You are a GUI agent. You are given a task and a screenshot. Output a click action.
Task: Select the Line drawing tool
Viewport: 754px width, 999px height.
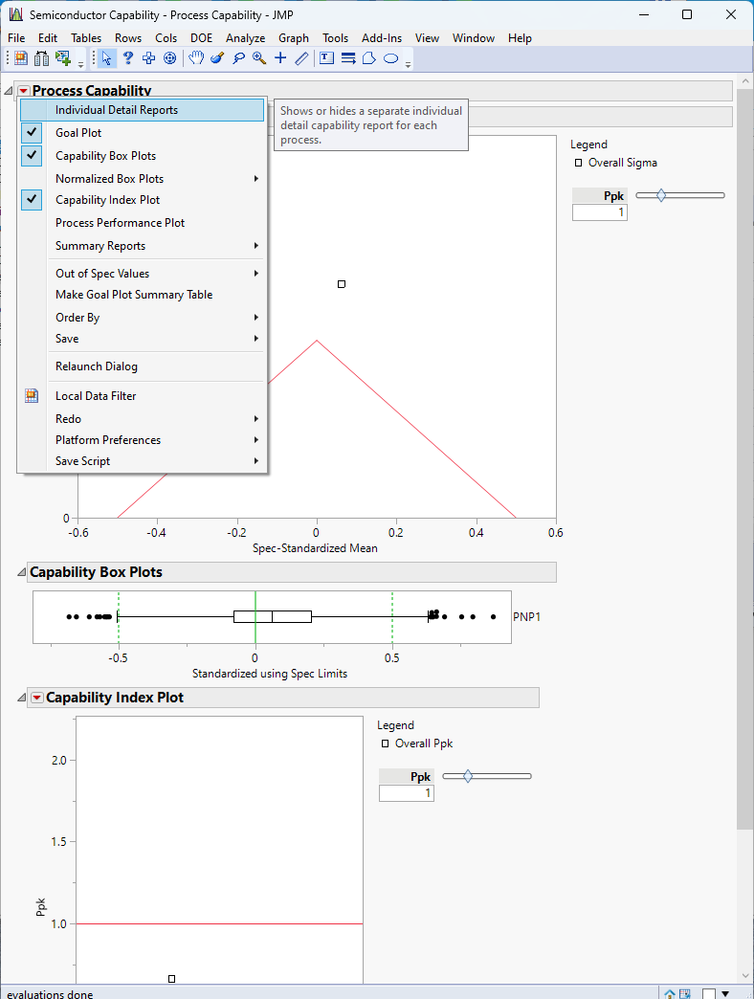point(301,59)
